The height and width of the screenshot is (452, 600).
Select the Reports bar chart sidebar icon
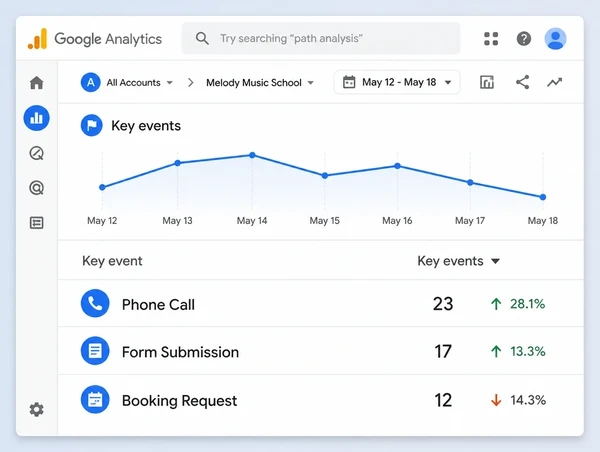(37, 118)
